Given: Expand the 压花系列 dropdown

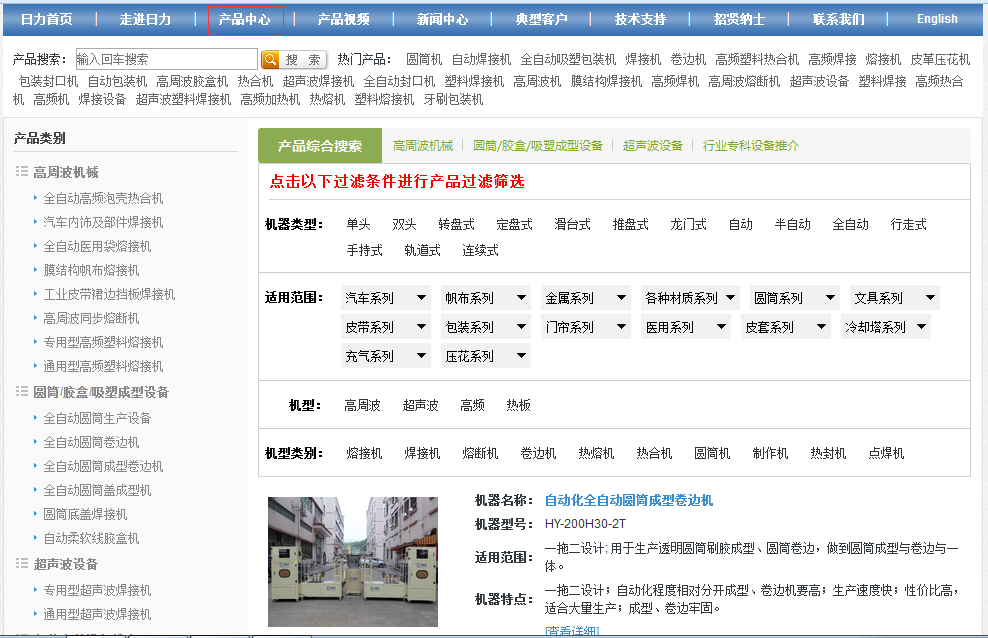Looking at the screenshot, I should [485, 356].
